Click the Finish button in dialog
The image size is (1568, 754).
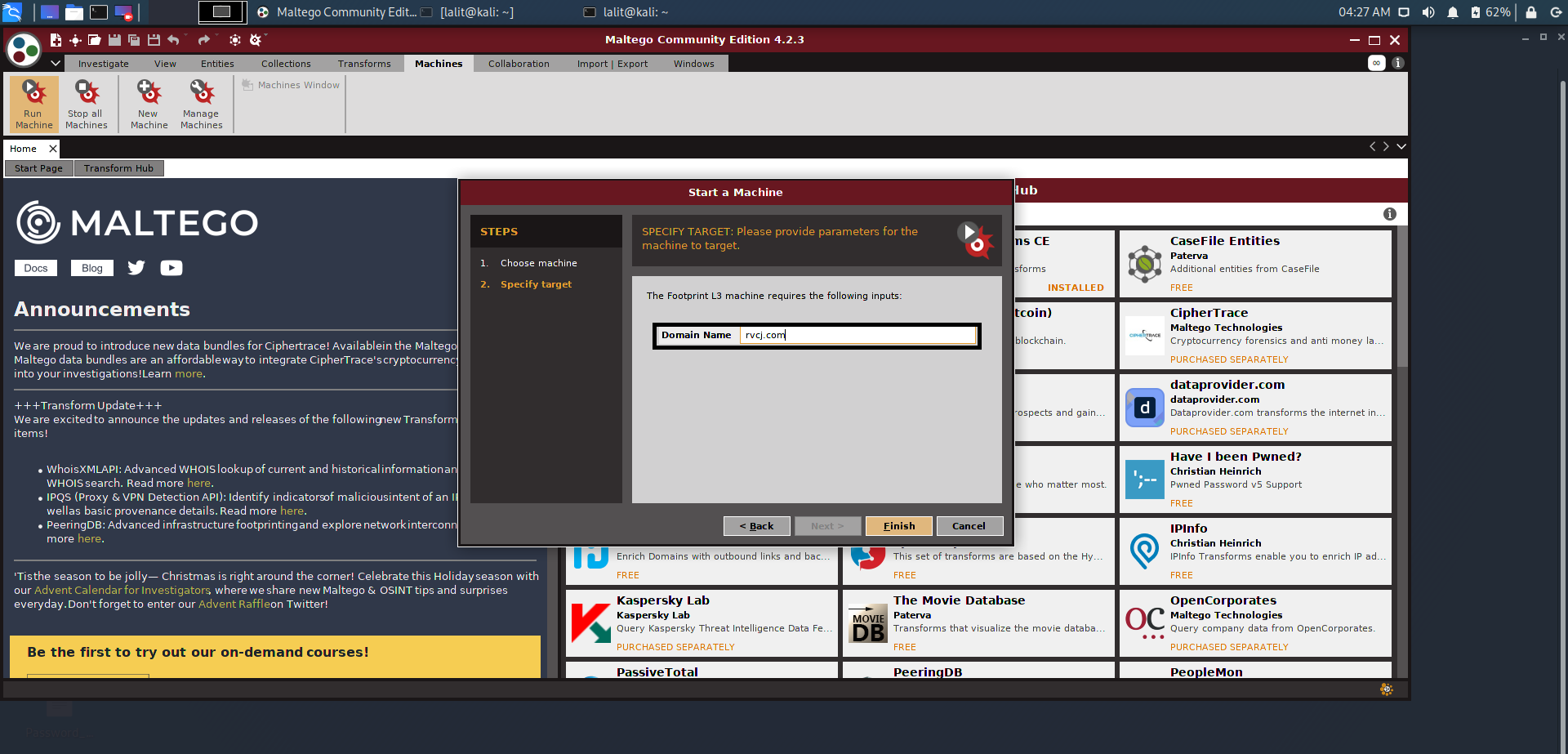click(898, 526)
